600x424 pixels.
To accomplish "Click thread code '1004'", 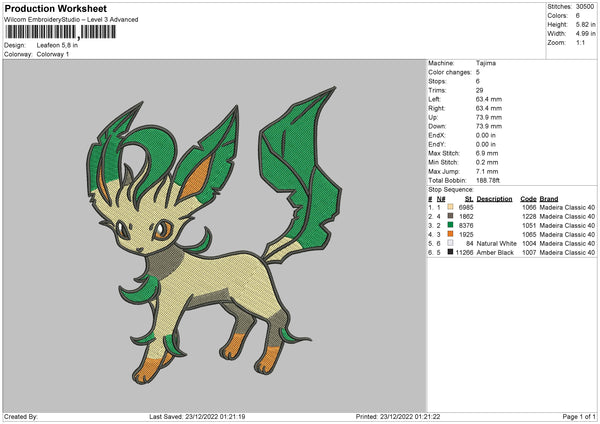I will tap(529, 244).
